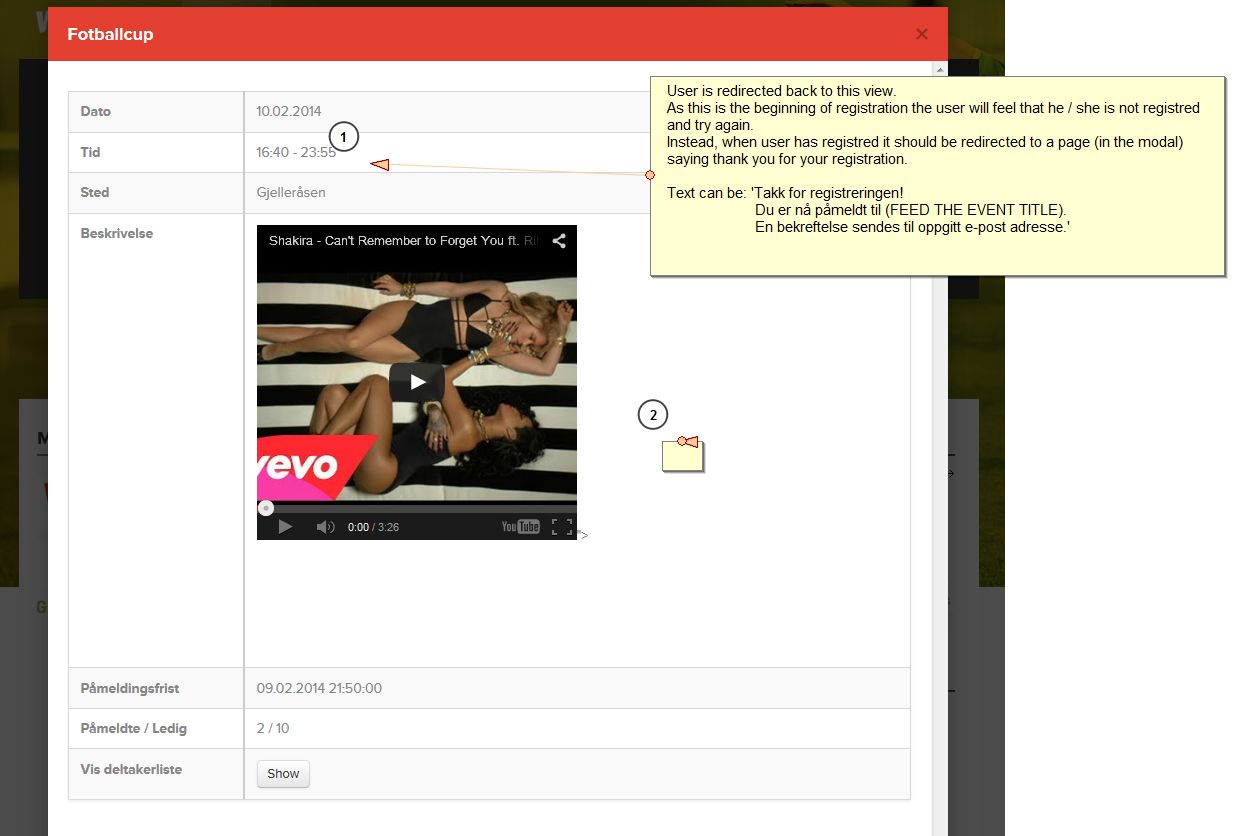Click the 'Sted' row label
The width and height of the screenshot is (1235, 836).
[95, 193]
